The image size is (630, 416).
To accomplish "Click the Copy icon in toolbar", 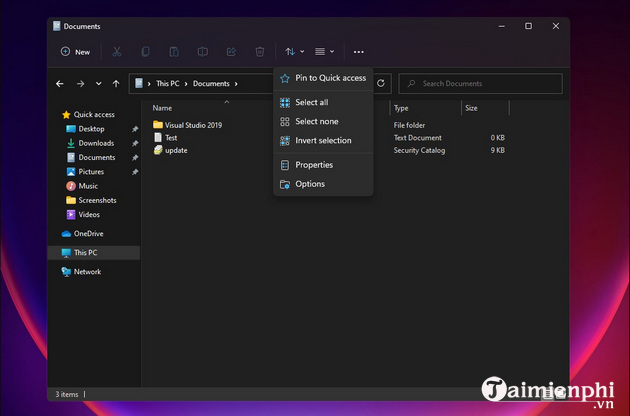I will (145, 51).
